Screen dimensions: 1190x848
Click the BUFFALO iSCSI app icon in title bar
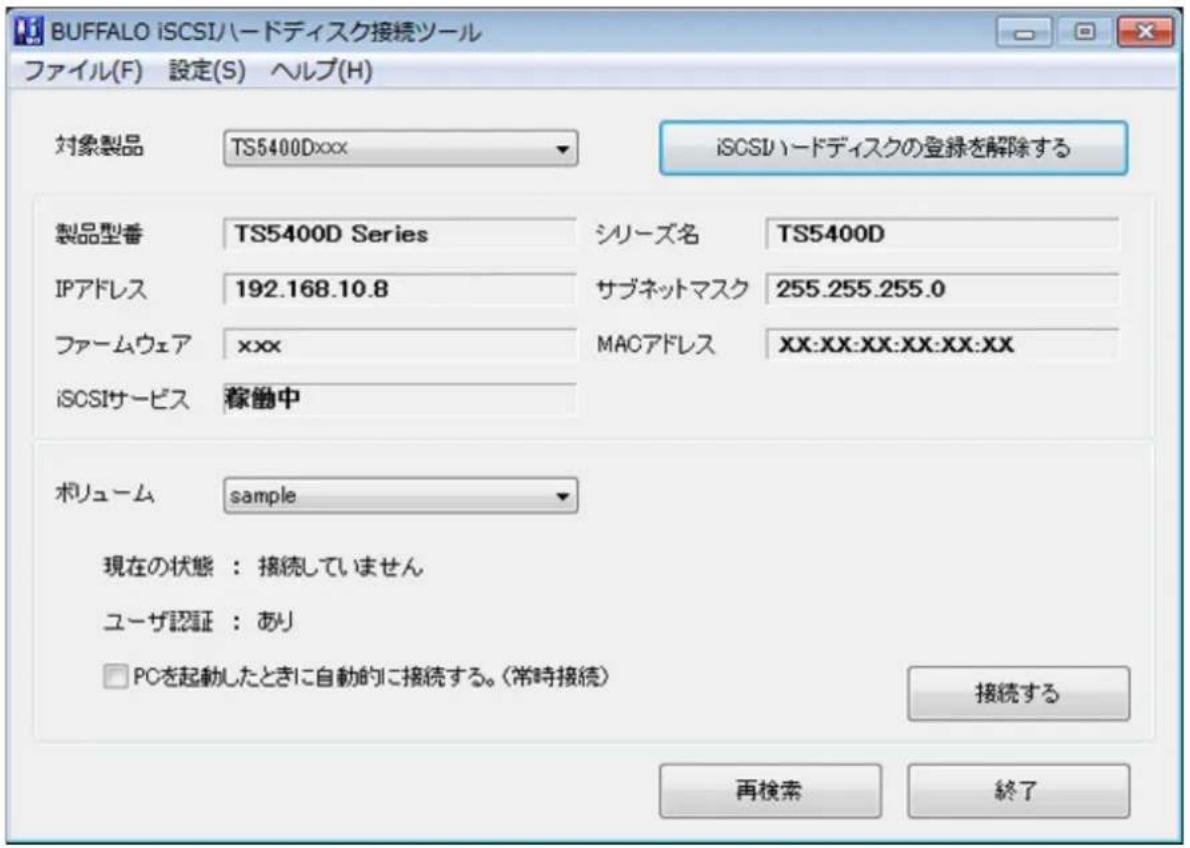click(29, 32)
